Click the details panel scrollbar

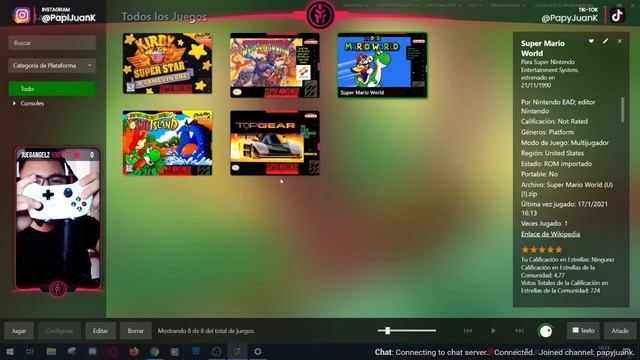pyautogui.click(x=622, y=110)
